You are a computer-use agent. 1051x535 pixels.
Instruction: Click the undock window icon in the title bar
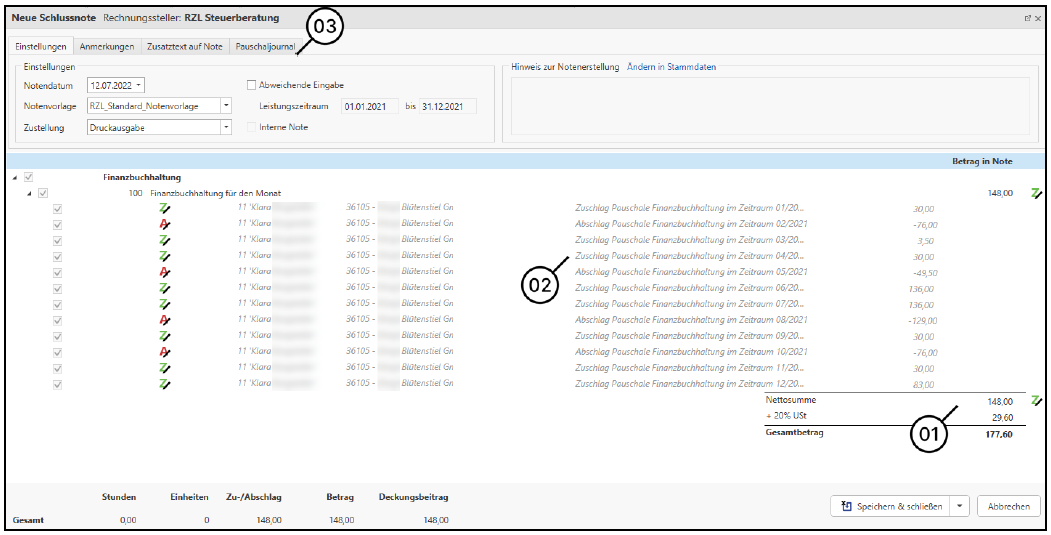click(x=1026, y=18)
